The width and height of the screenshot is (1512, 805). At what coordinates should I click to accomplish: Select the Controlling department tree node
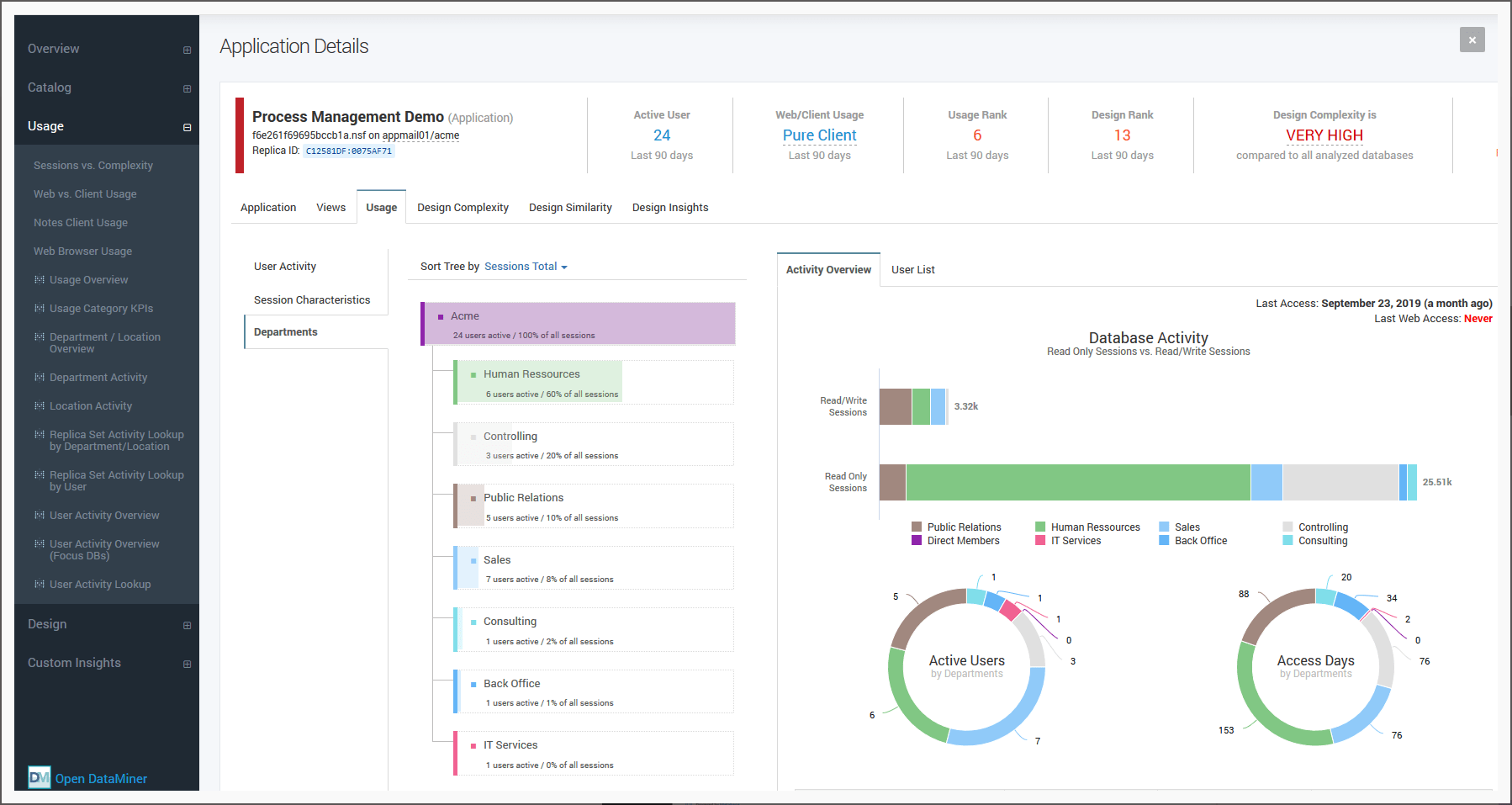point(510,437)
